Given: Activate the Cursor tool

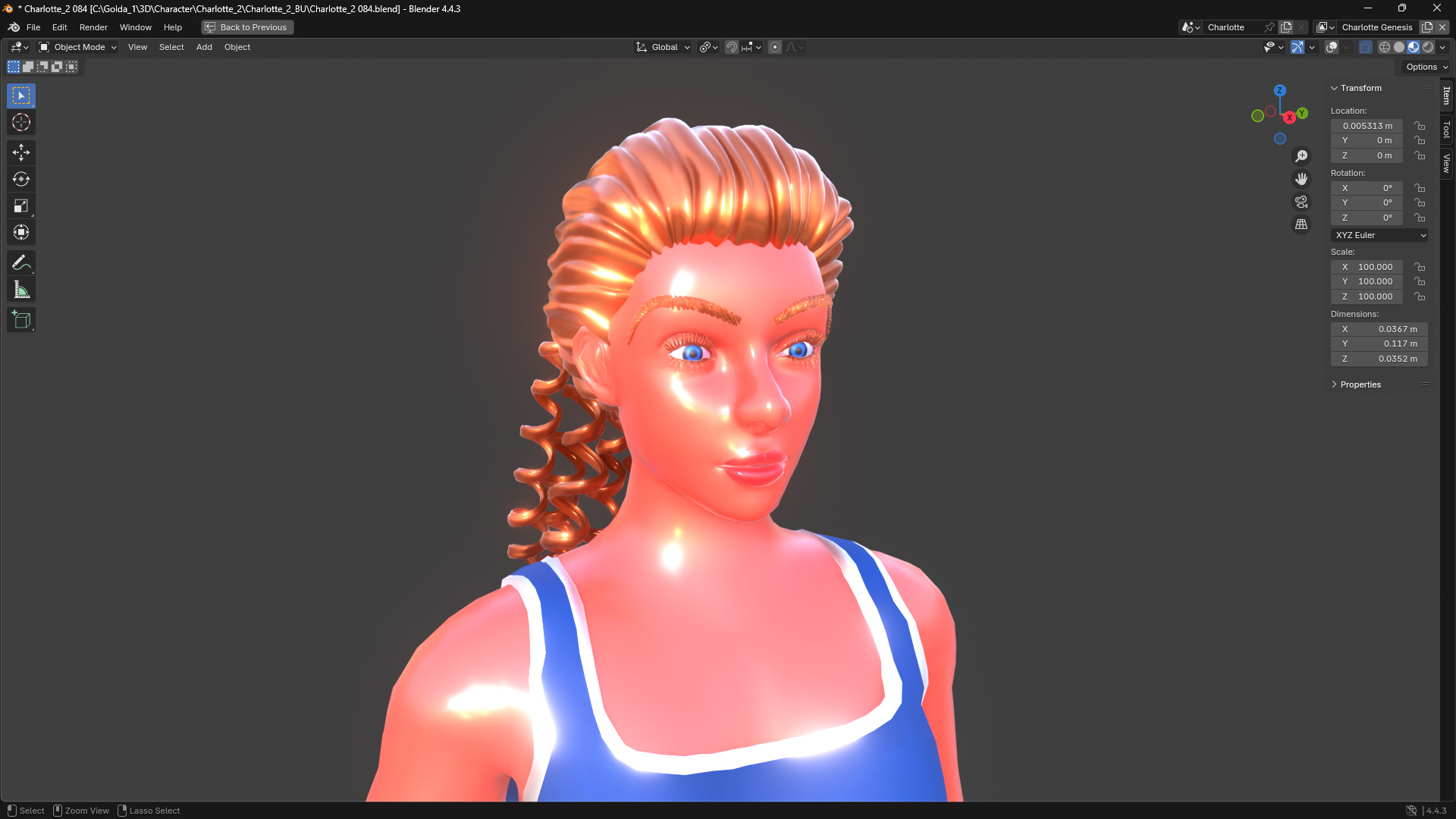Looking at the screenshot, I should click(21, 122).
